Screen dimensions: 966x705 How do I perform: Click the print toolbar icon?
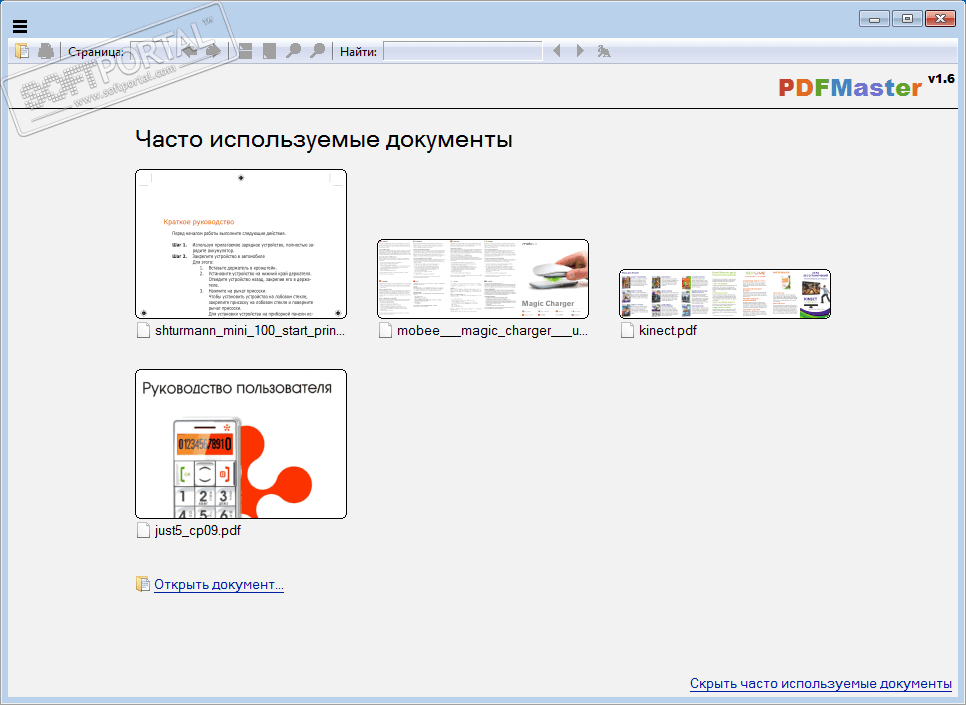point(46,51)
